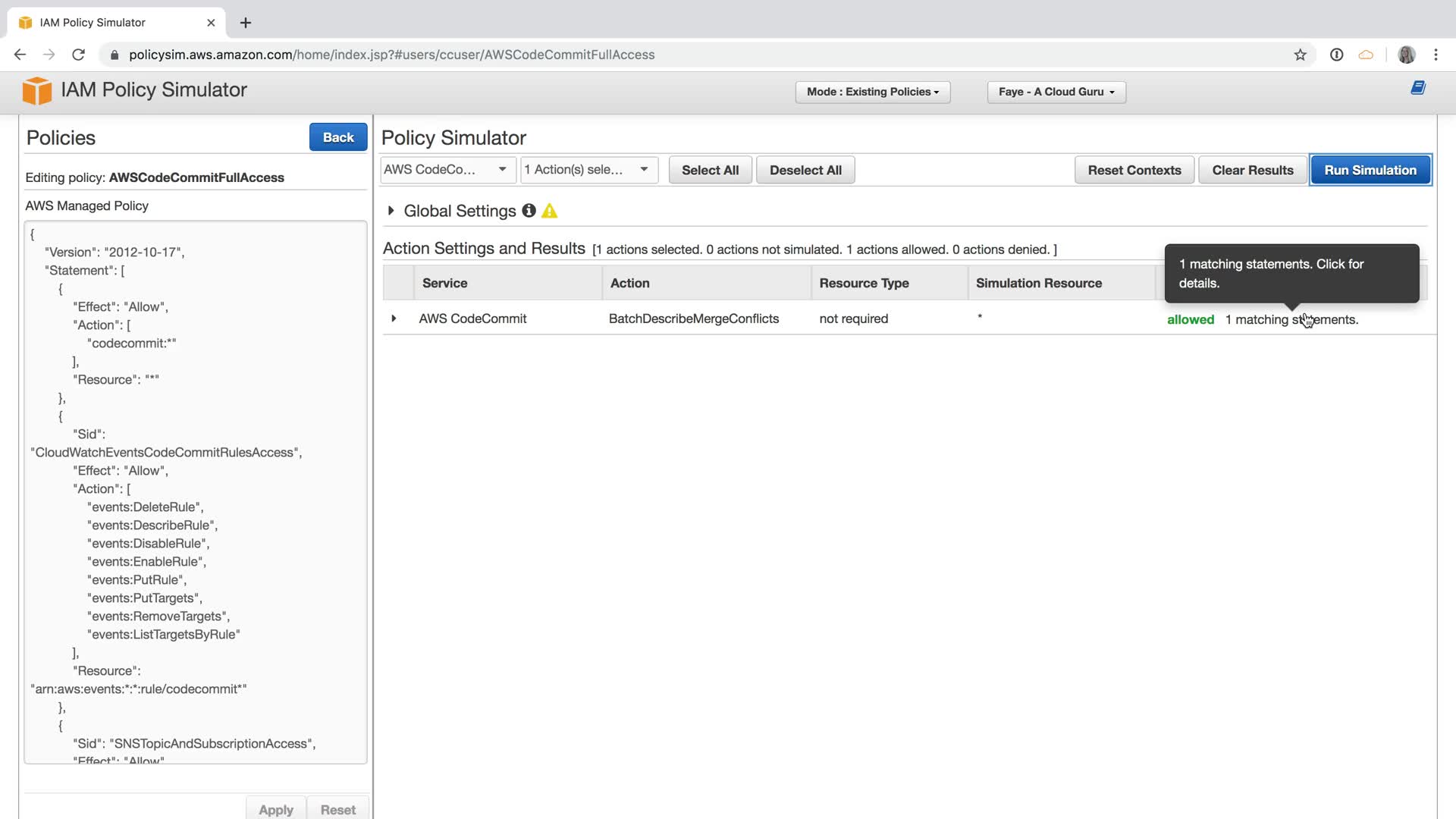This screenshot has width=1456, height=819.
Task: Open the Chrome three-dot menu
Action: (1436, 55)
